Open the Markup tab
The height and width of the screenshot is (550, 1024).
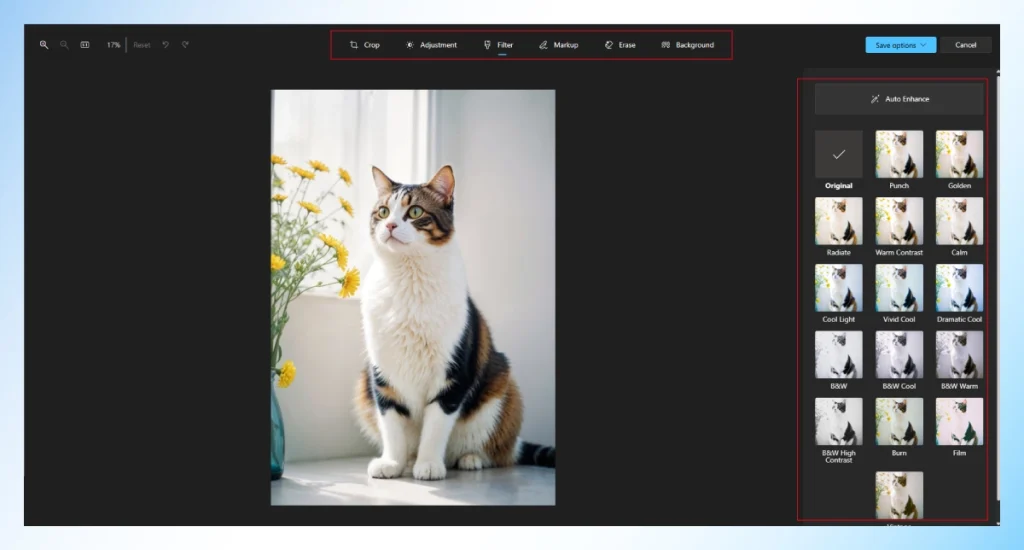click(x=558, y=45)
